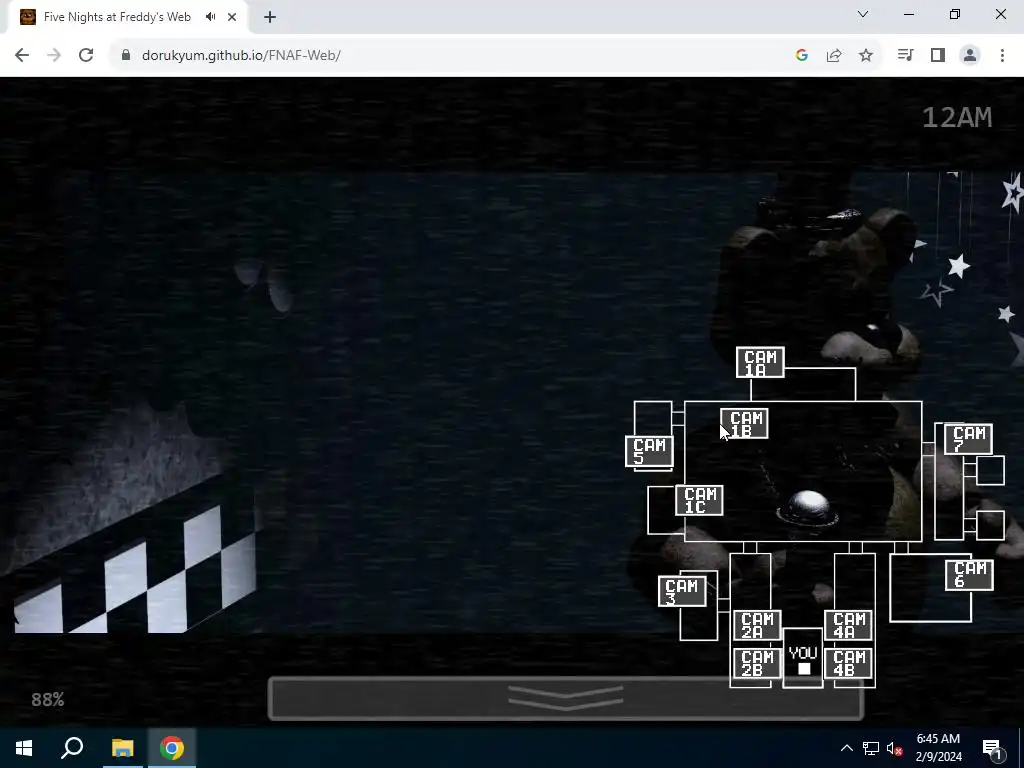Switch to CAM 7 feed
Image resolution: width=1024 pixels, height=768 pixels.
coord(968,439)
